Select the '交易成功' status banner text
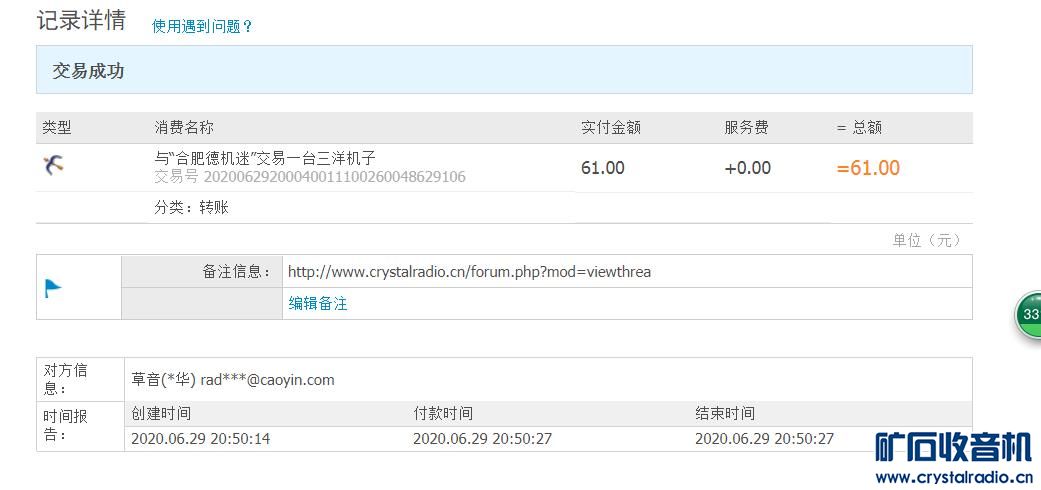1041x490 pixels. click(x=88, y=71)
